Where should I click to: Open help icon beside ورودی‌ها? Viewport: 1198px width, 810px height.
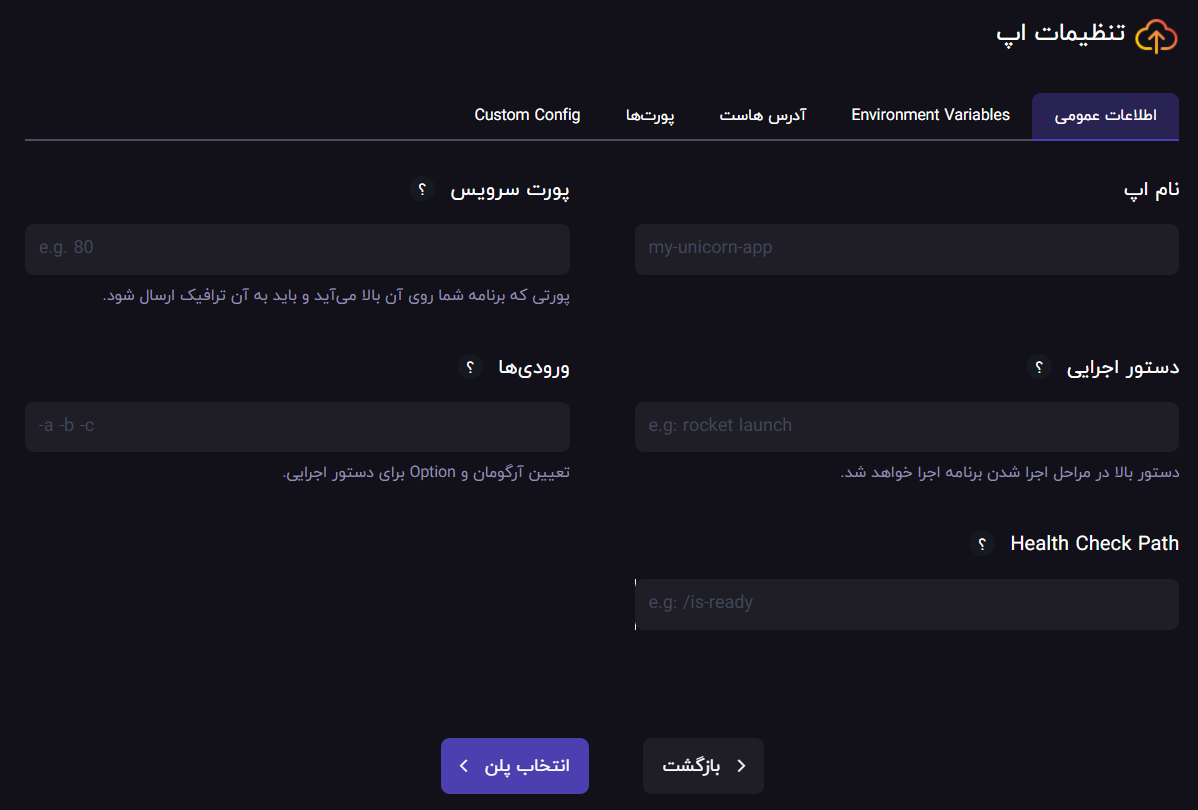click(471, 368)
